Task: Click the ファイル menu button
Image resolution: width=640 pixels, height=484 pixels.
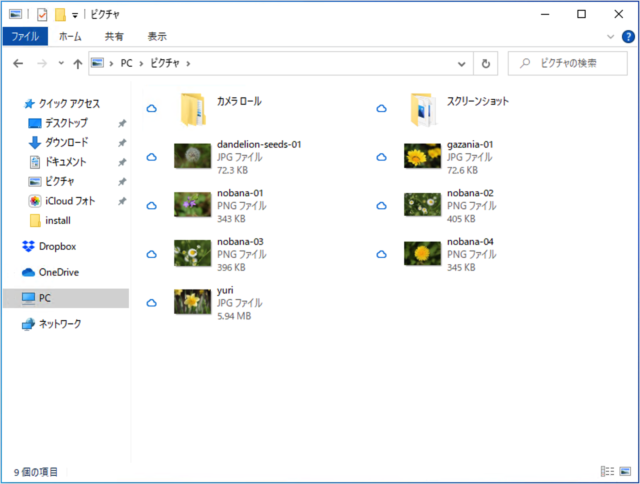Action: pos(25,36)
